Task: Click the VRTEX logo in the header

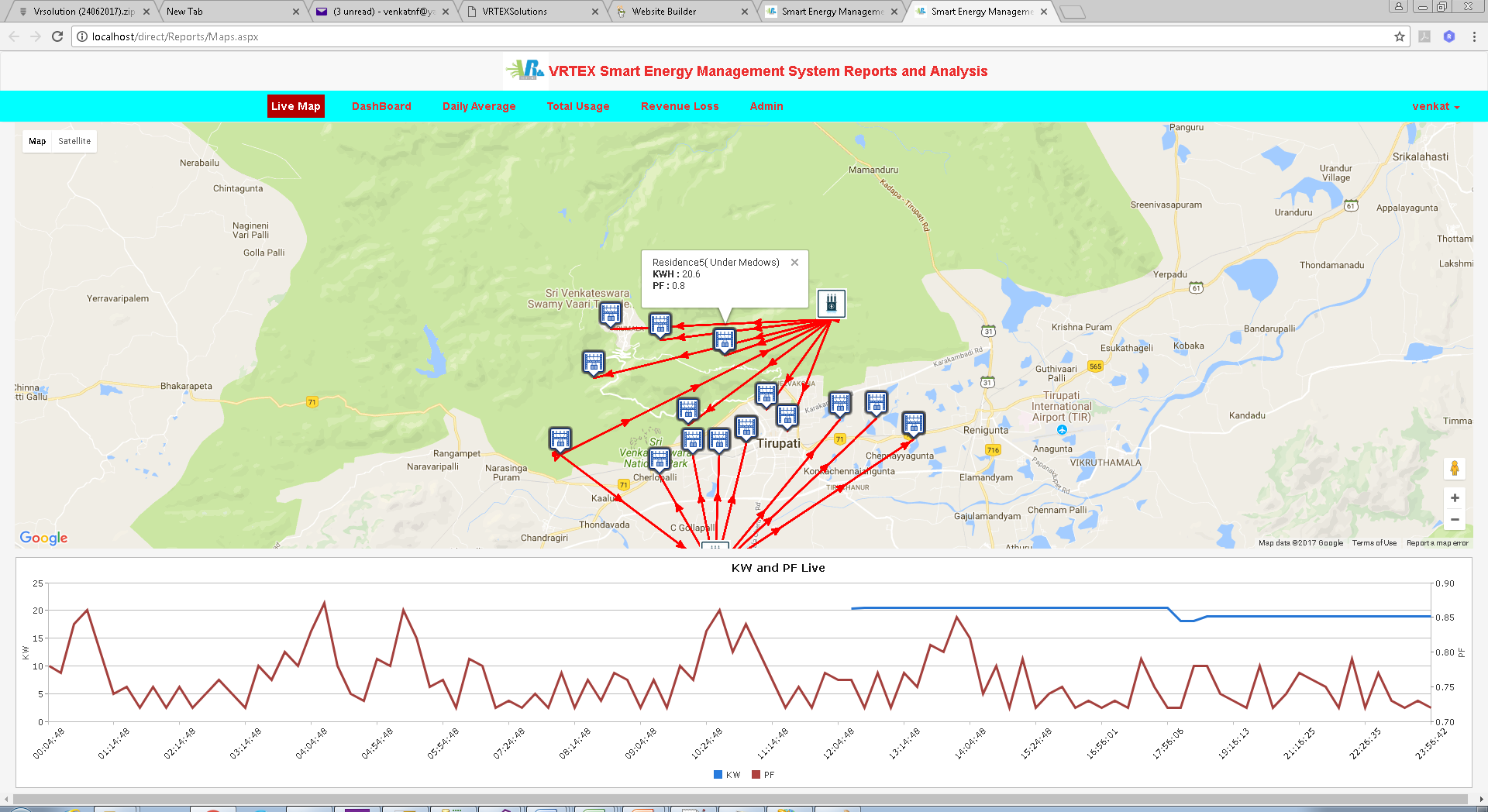Action: (x=525, y=71)
